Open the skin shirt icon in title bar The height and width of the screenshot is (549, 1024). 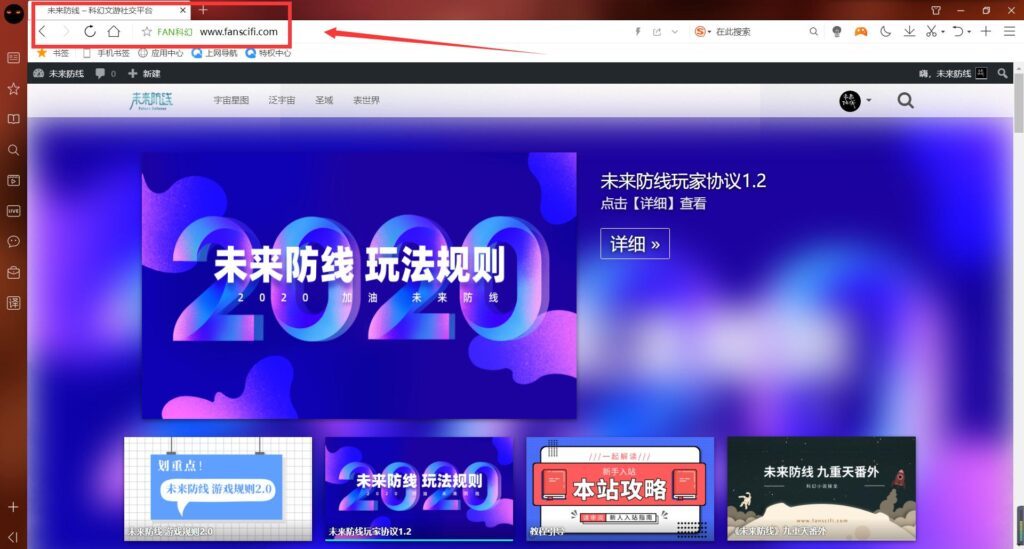click(x=936, y=10)
